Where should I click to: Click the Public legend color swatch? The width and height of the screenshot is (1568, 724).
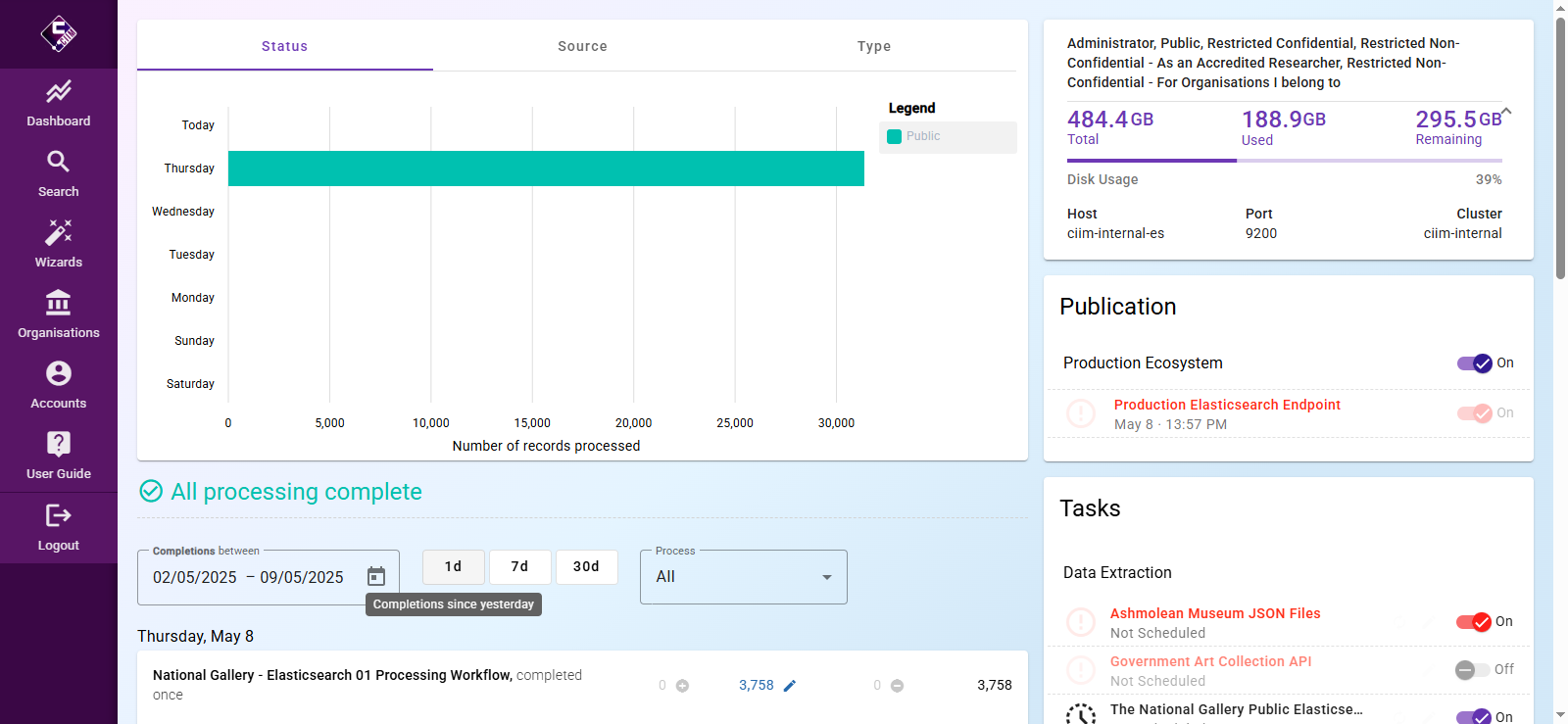tap(894, 137)
